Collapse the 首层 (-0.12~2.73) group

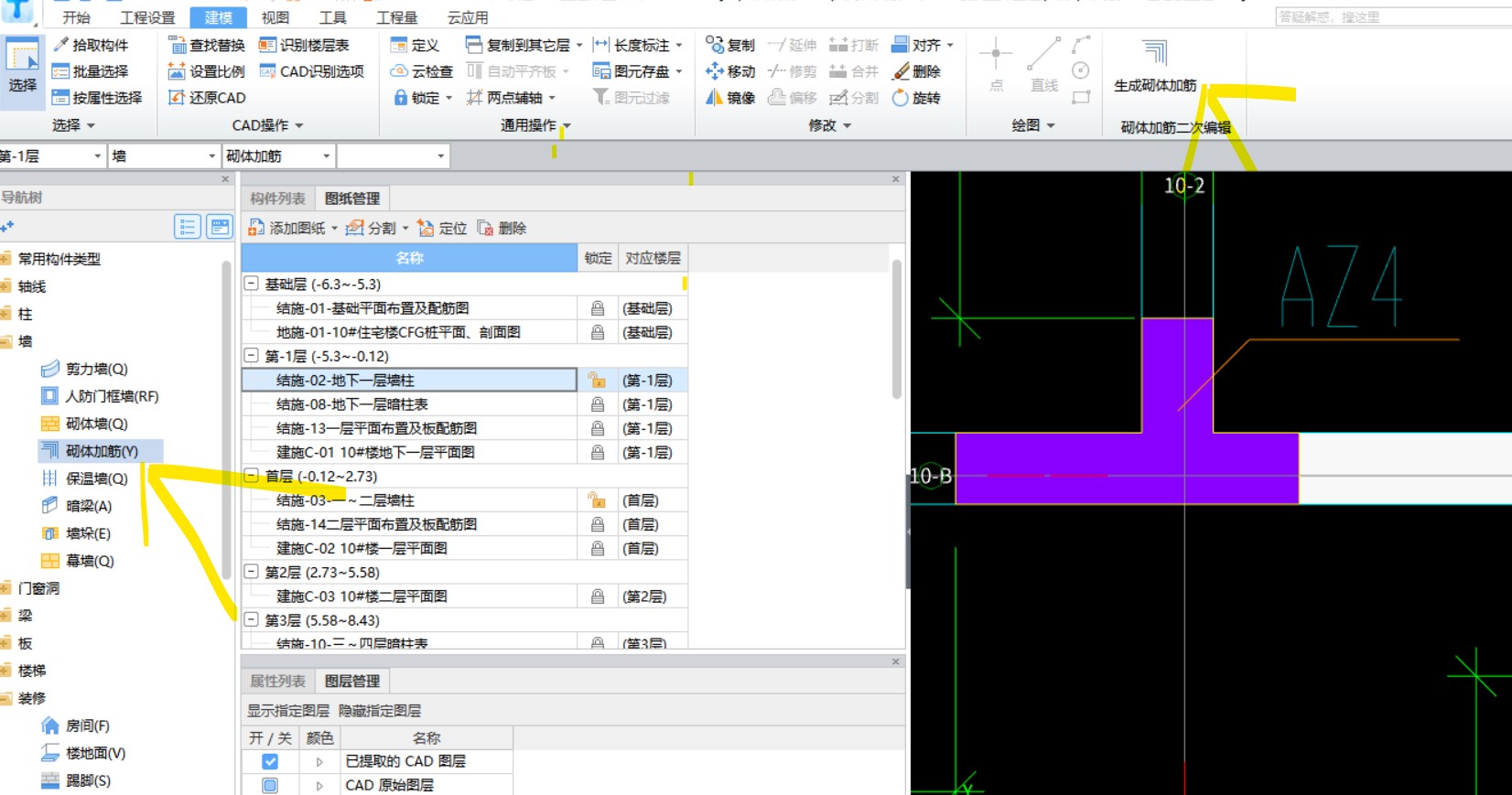[x=251, y=476]
